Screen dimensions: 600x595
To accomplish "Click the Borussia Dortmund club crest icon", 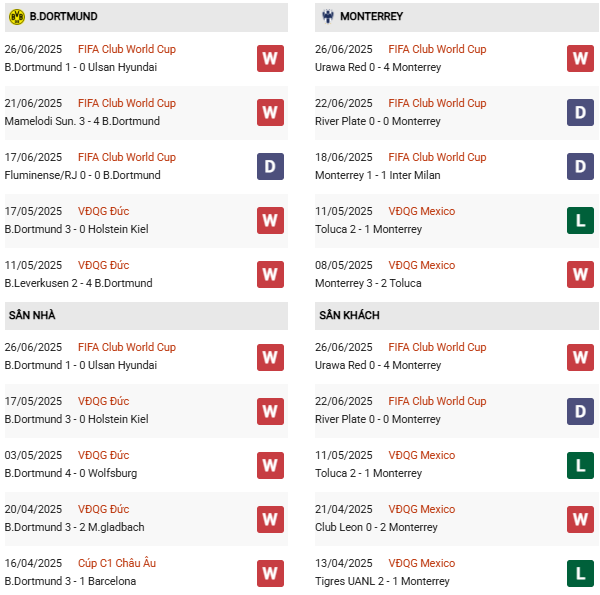I will coord(16,17).
